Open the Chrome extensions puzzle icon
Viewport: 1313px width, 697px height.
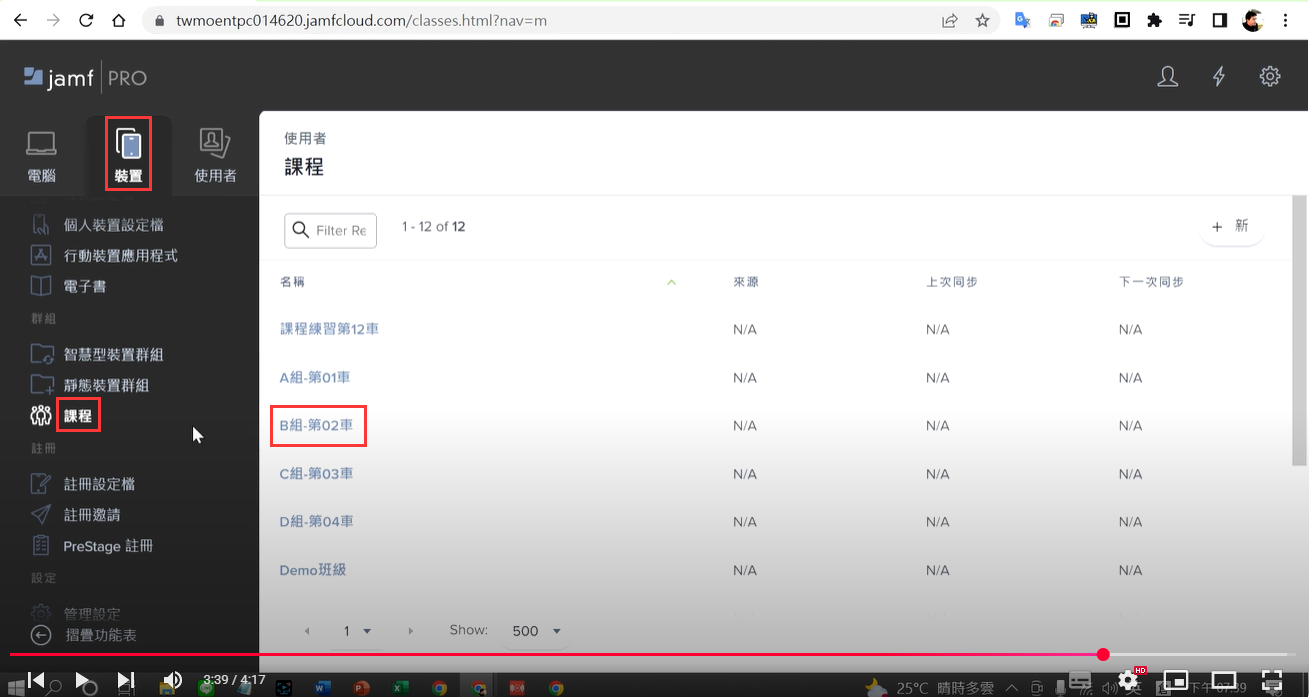(x=1154, y=20)
